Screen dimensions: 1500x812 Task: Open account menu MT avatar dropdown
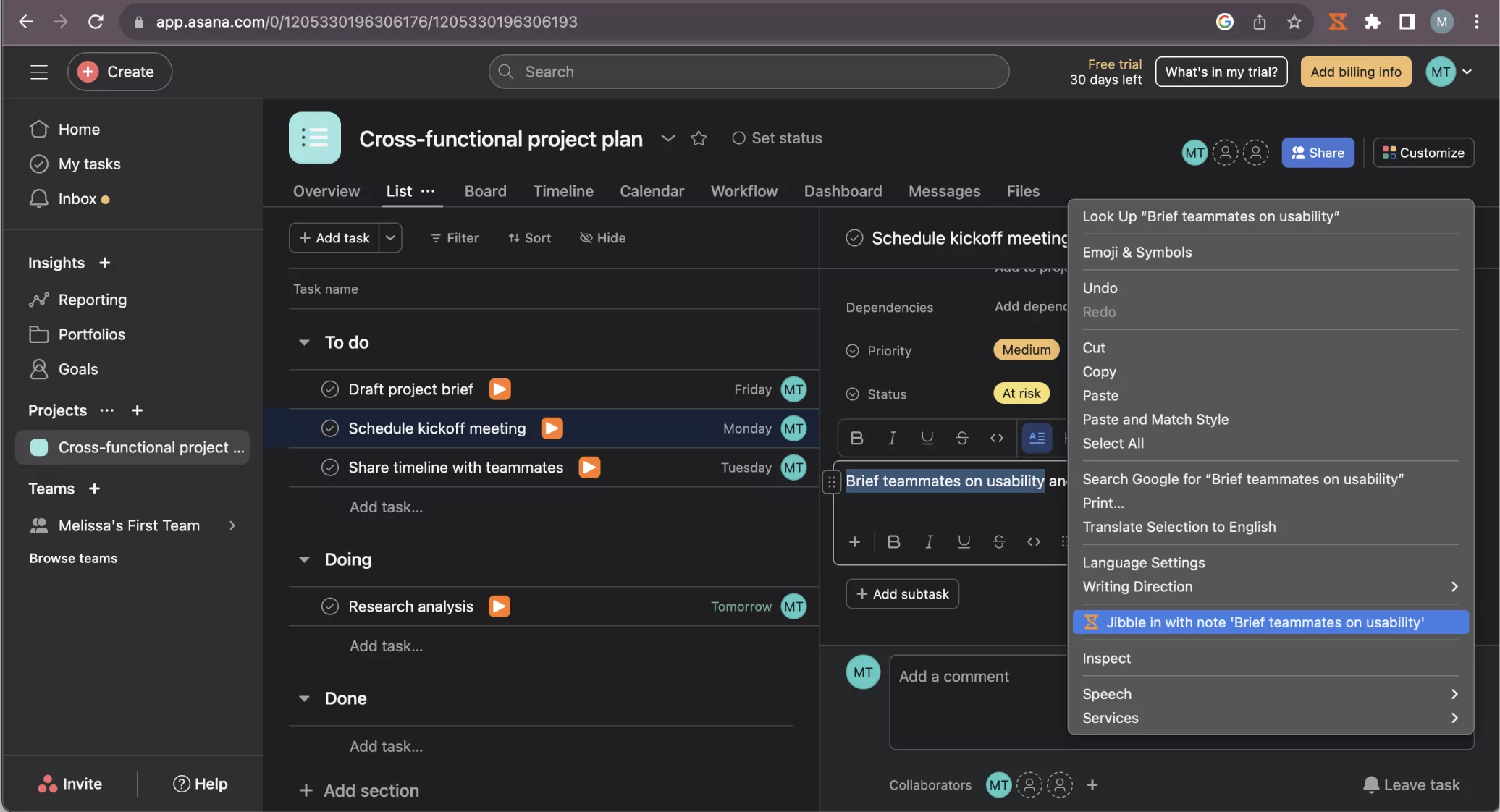click(x=1449, y=72)
